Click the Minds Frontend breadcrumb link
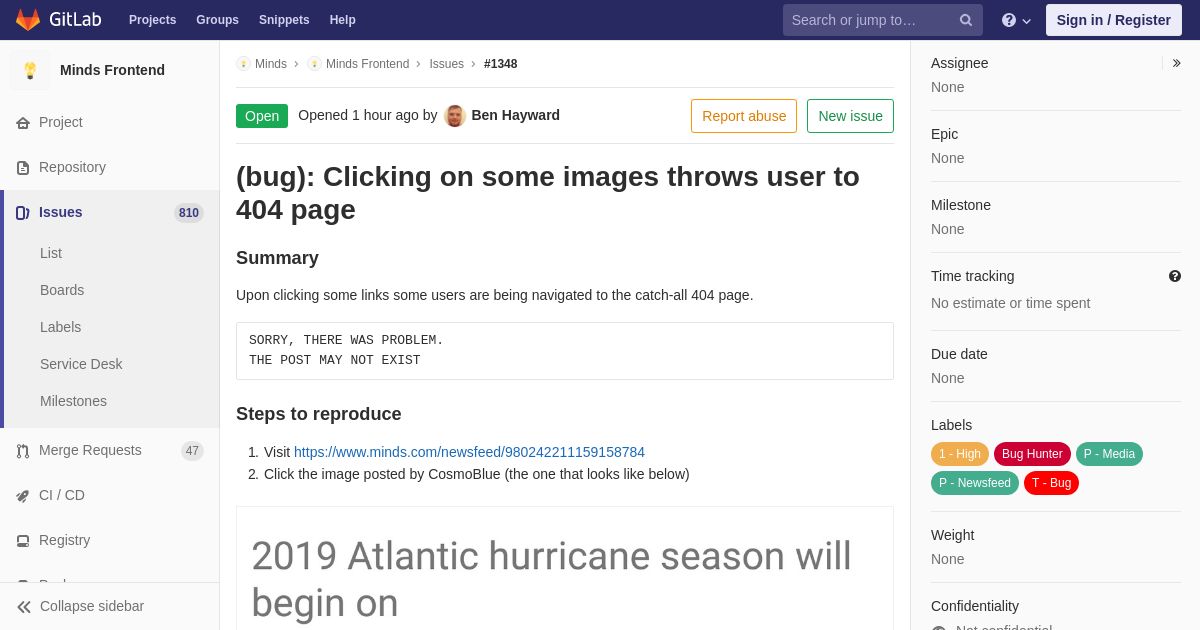 pyautogui.click(x=367, y=64)
